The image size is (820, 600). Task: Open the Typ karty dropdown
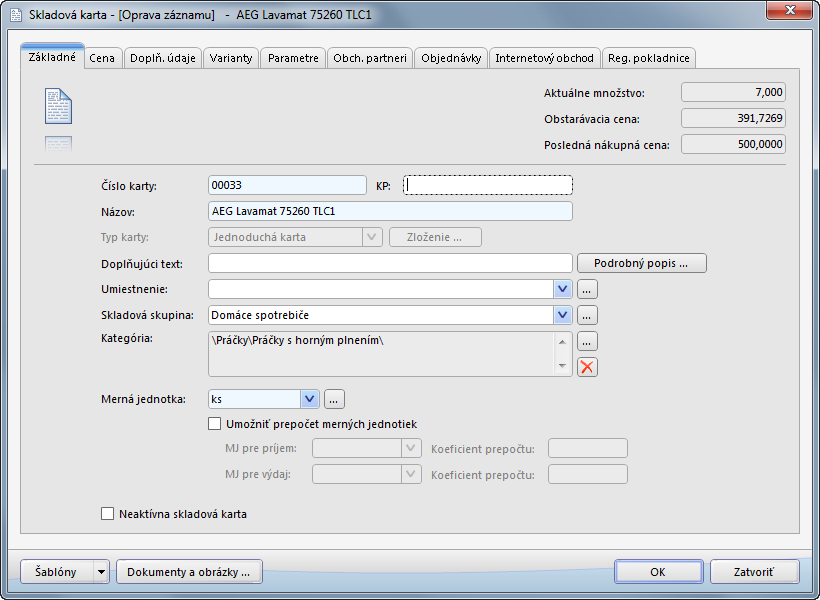click(x=372, y=237)
